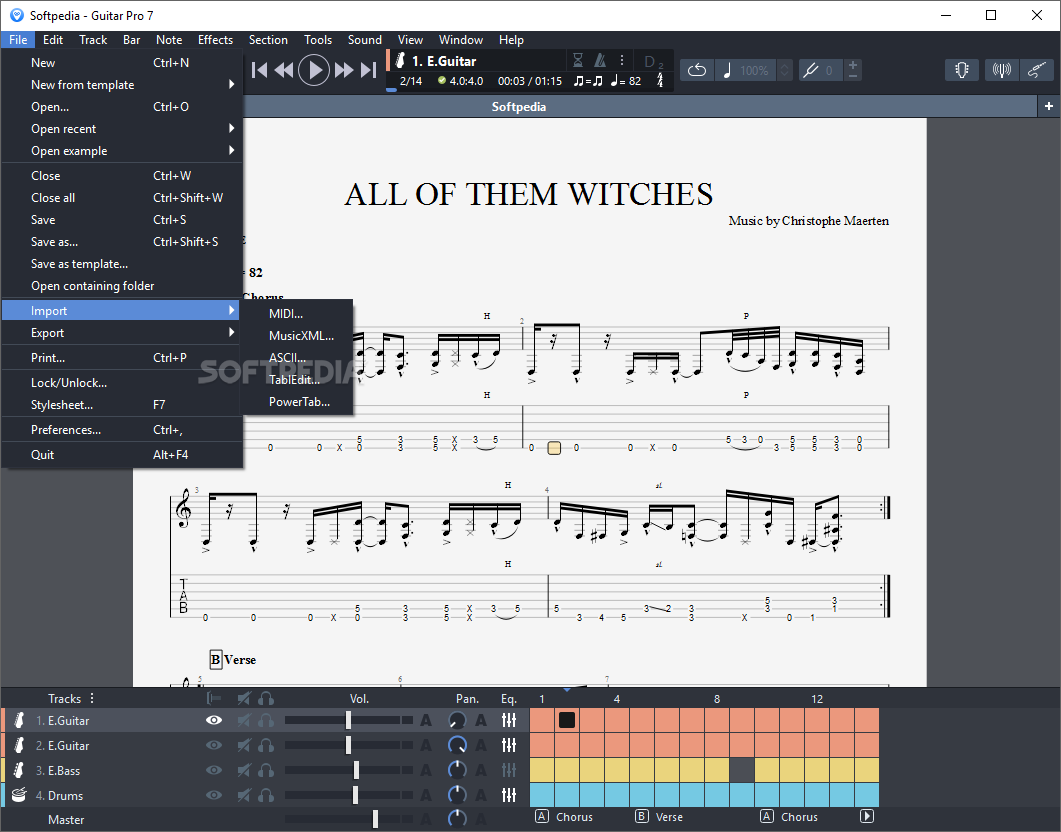This screenshot has height=832, width=1061.
Task: Click the relative speed stepper arrows
Action: (x=784, y=70)
